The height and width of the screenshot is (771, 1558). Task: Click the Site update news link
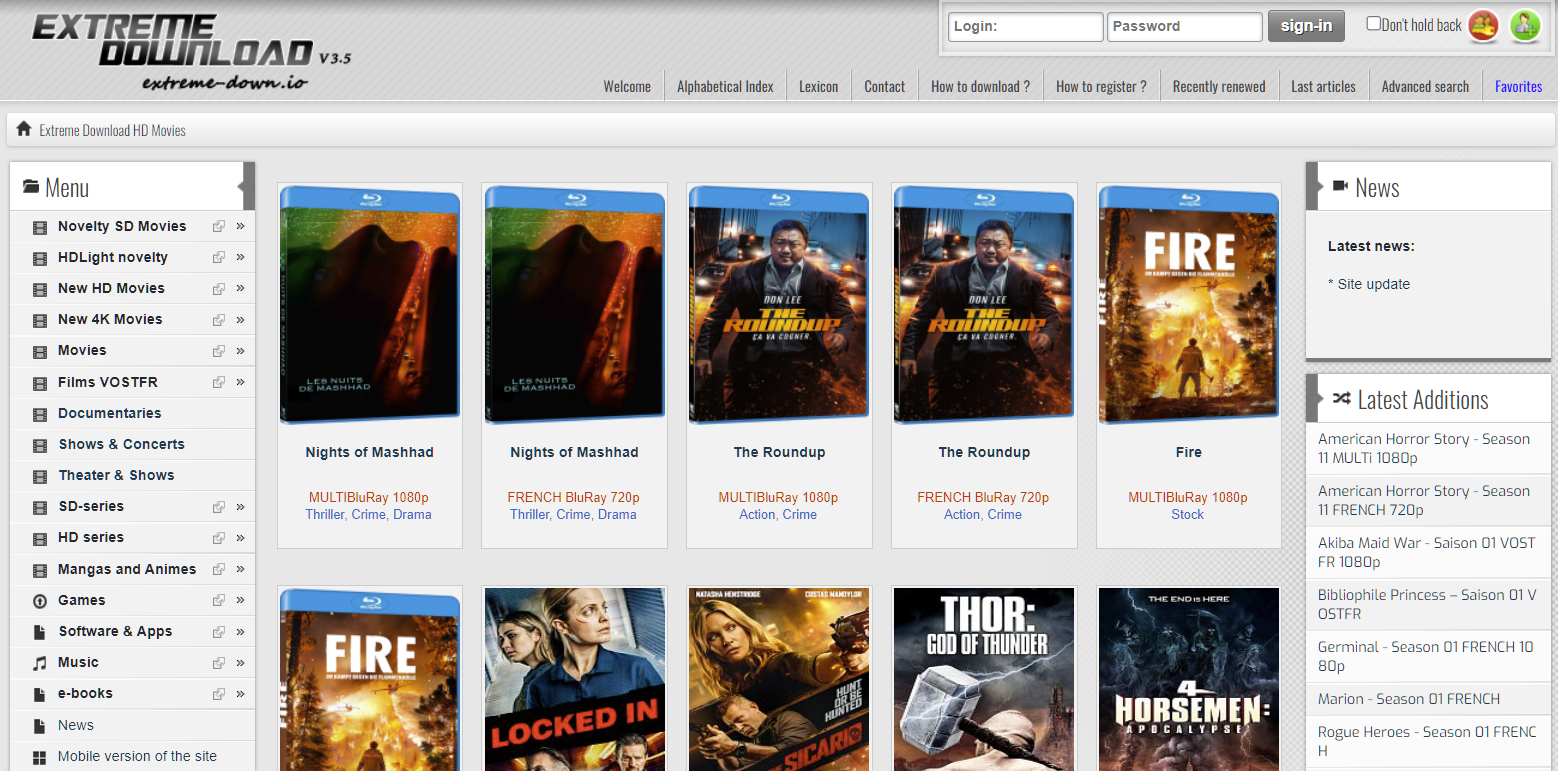(1373, 284)
